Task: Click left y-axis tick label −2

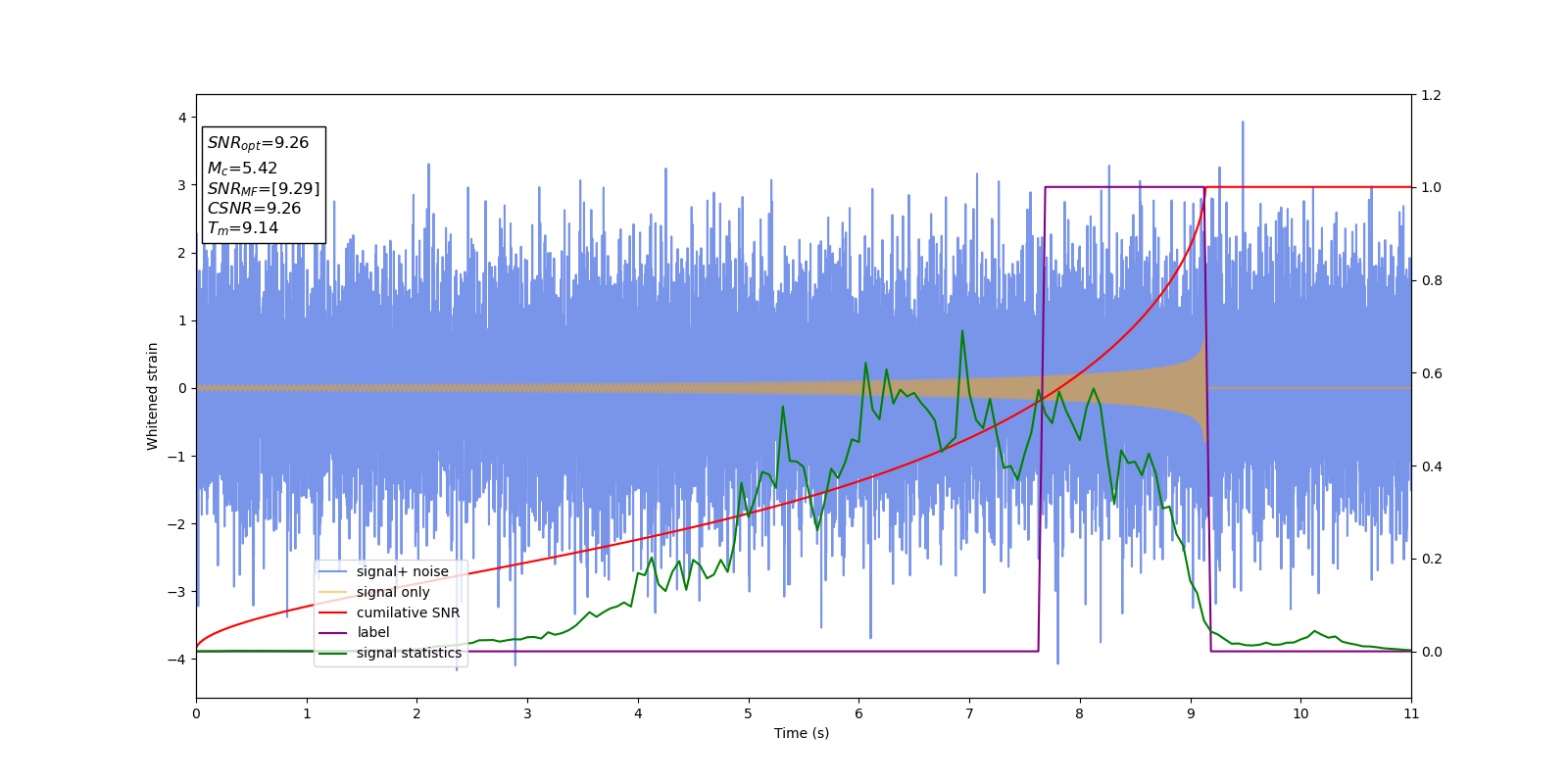Action: click(176, 524)
